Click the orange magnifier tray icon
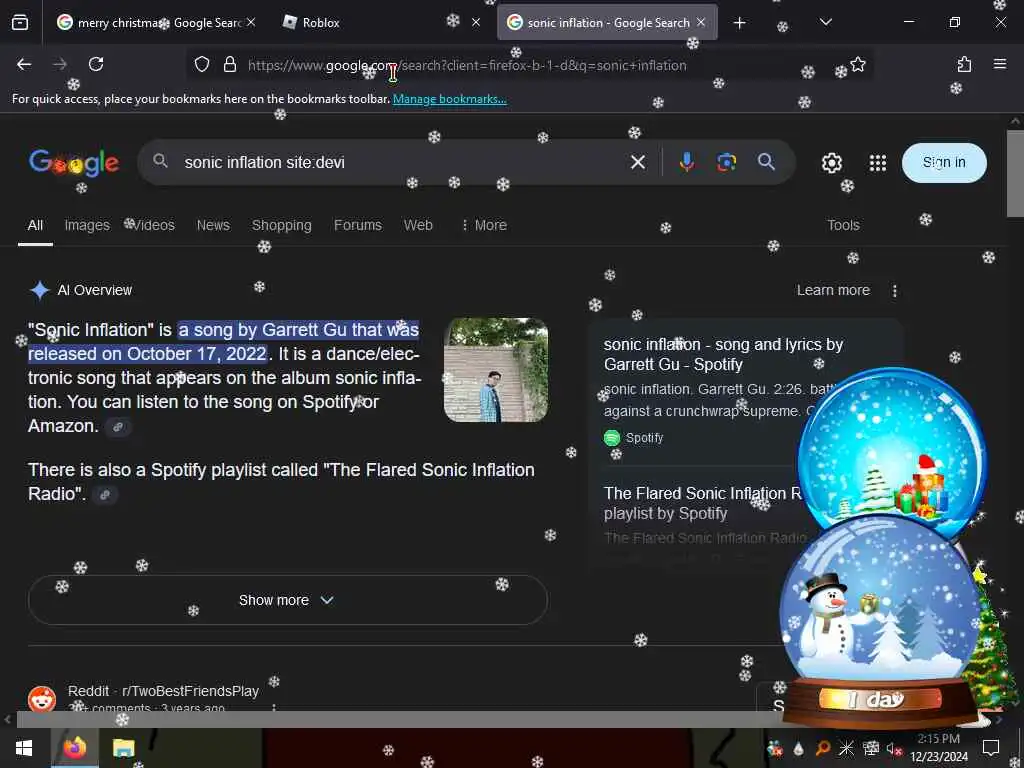1024x768 pixels. point(823,748)
